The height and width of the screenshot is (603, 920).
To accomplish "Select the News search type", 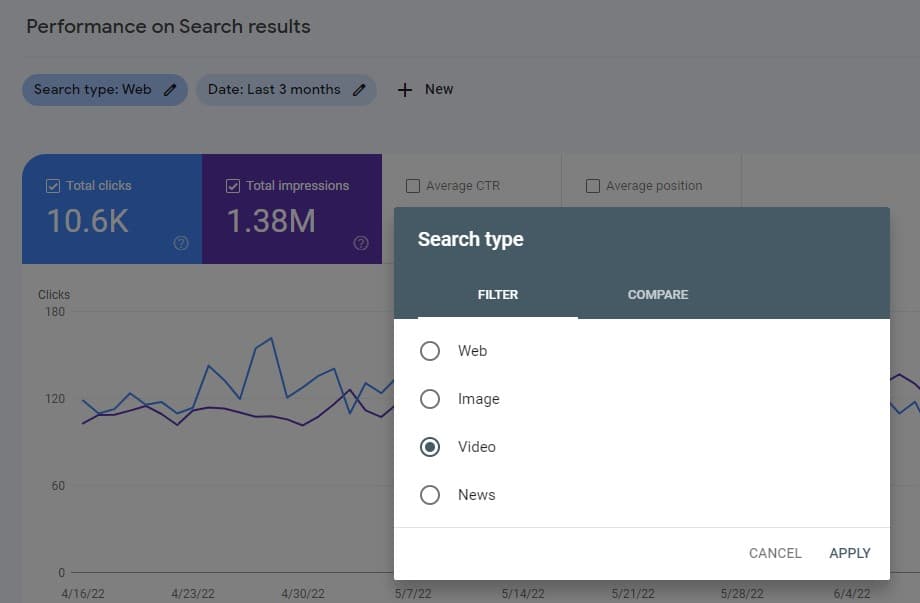I will point(430,494).
